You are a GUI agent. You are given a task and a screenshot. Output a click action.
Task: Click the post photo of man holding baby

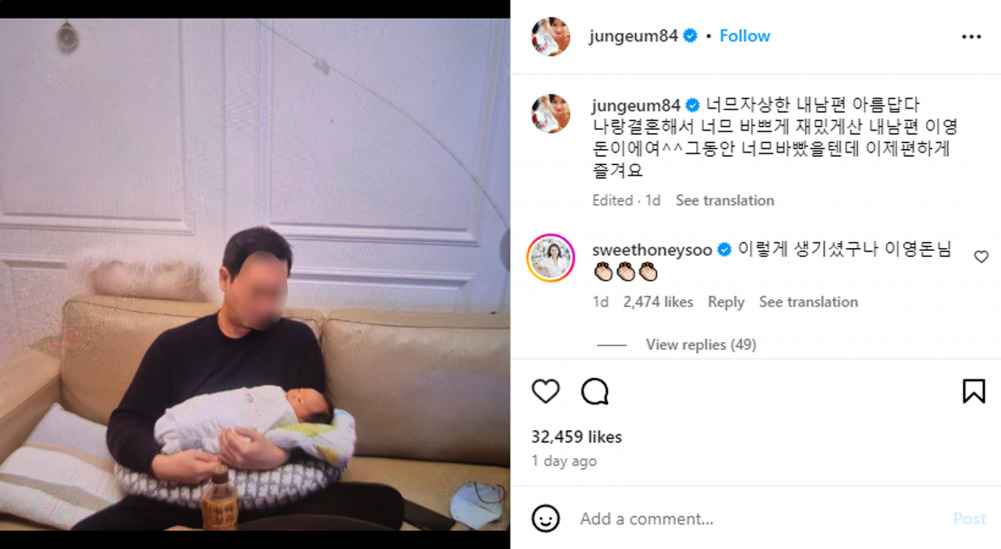255,274
